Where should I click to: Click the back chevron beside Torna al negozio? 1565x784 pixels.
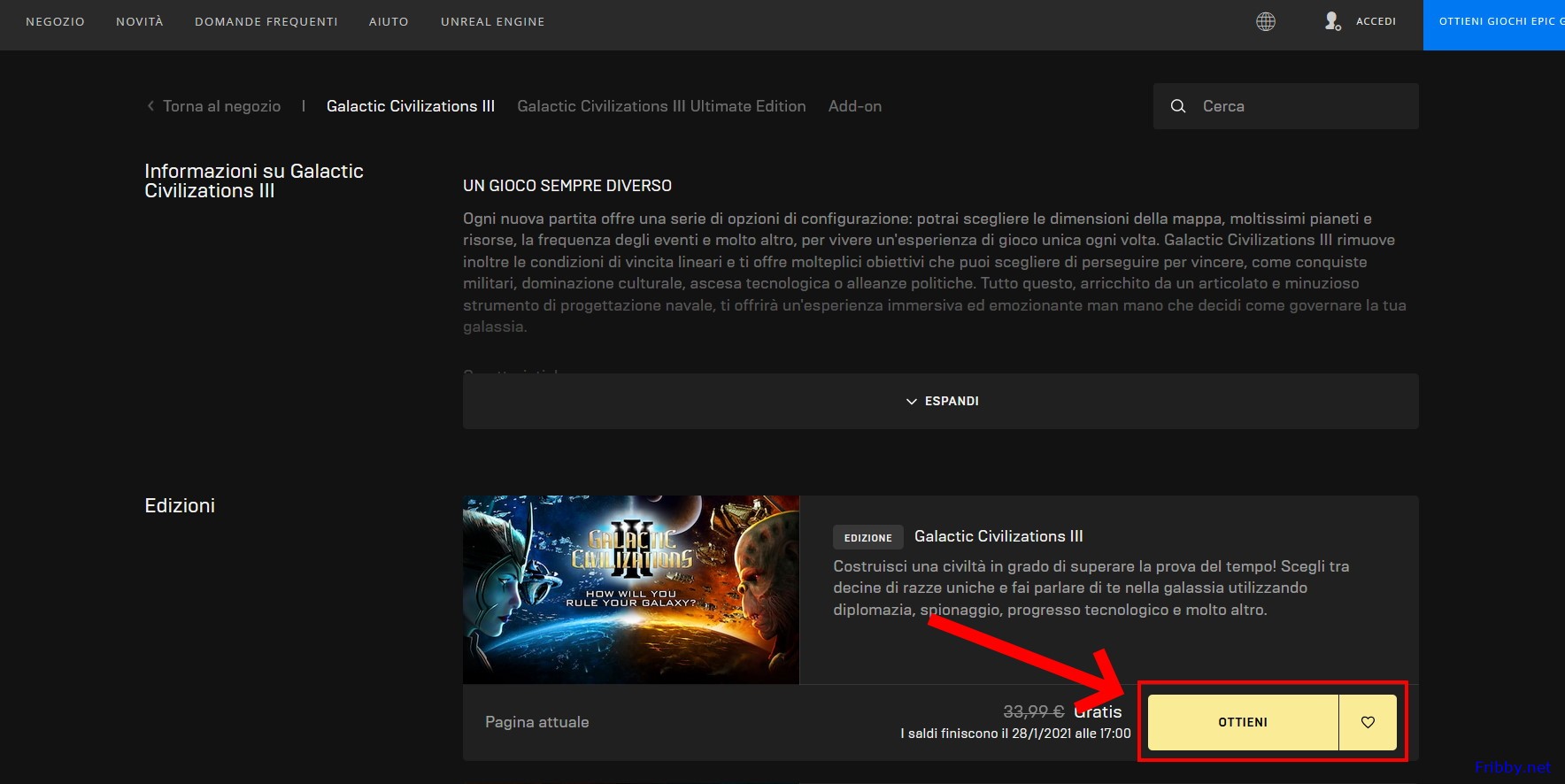[x=150, y=106]
